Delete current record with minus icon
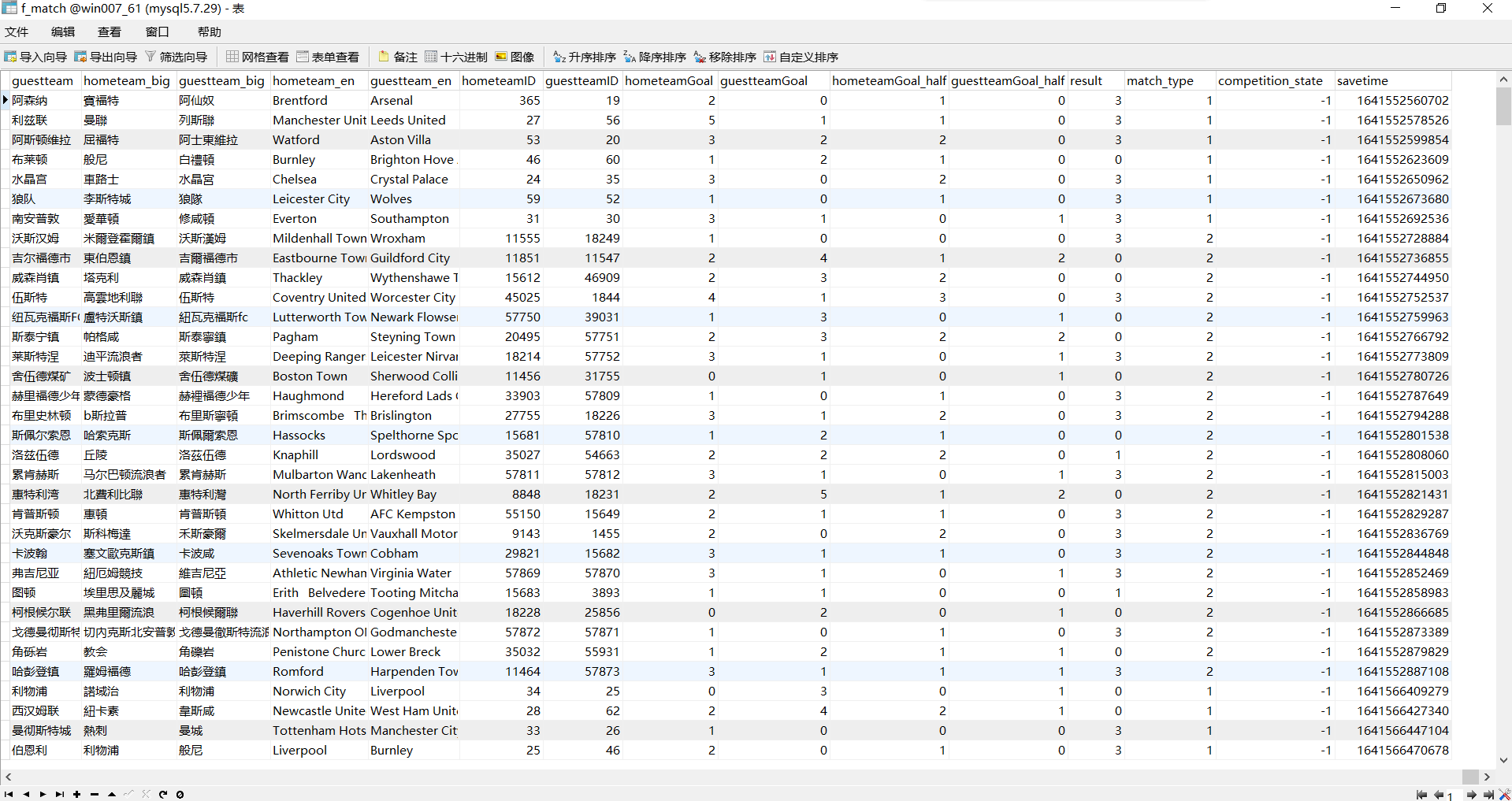The height and width of the screenshot is (801, 1512). (x=95, y=794)
